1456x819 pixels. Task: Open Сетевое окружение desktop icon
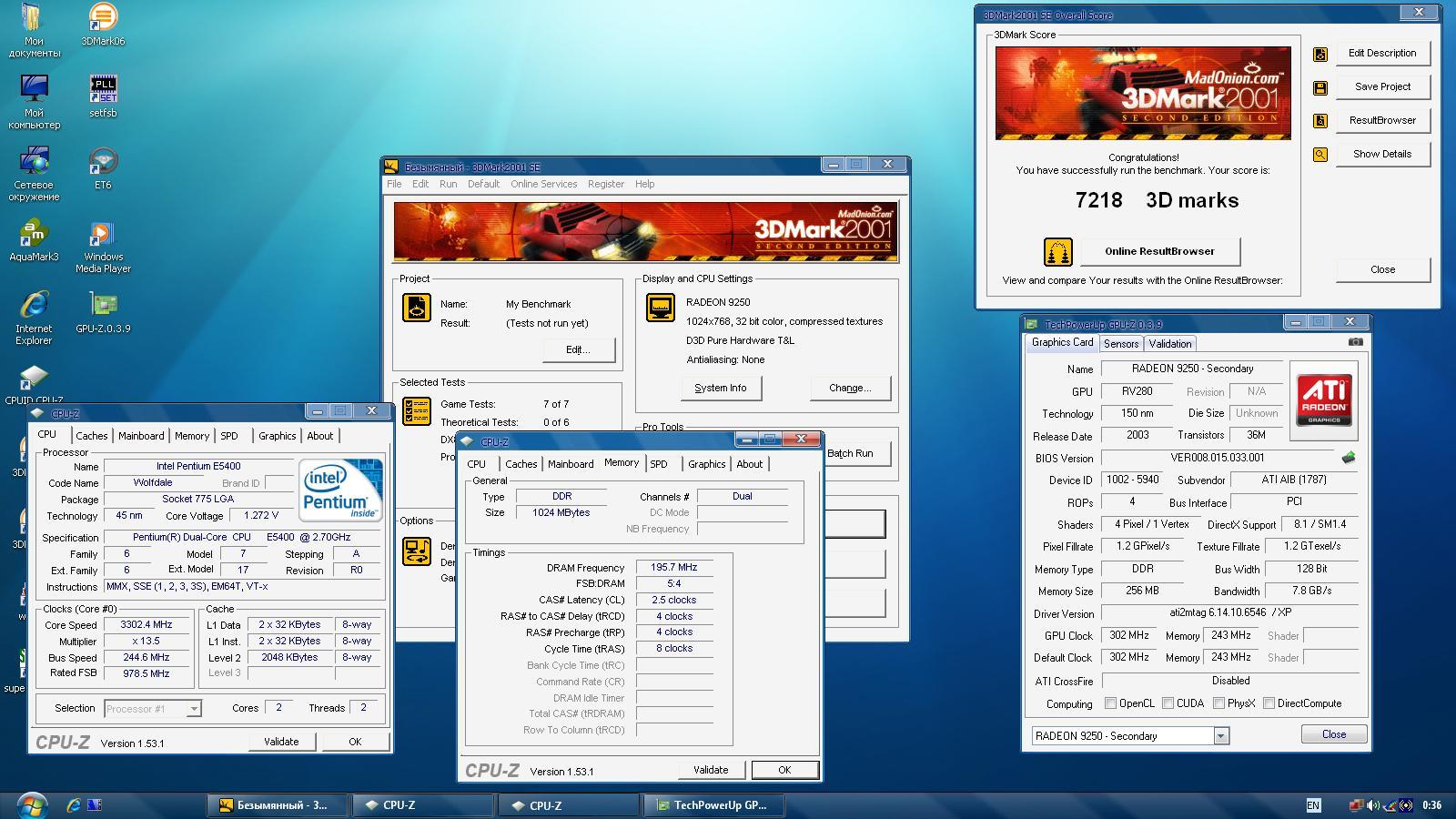(x=34, y=175)
